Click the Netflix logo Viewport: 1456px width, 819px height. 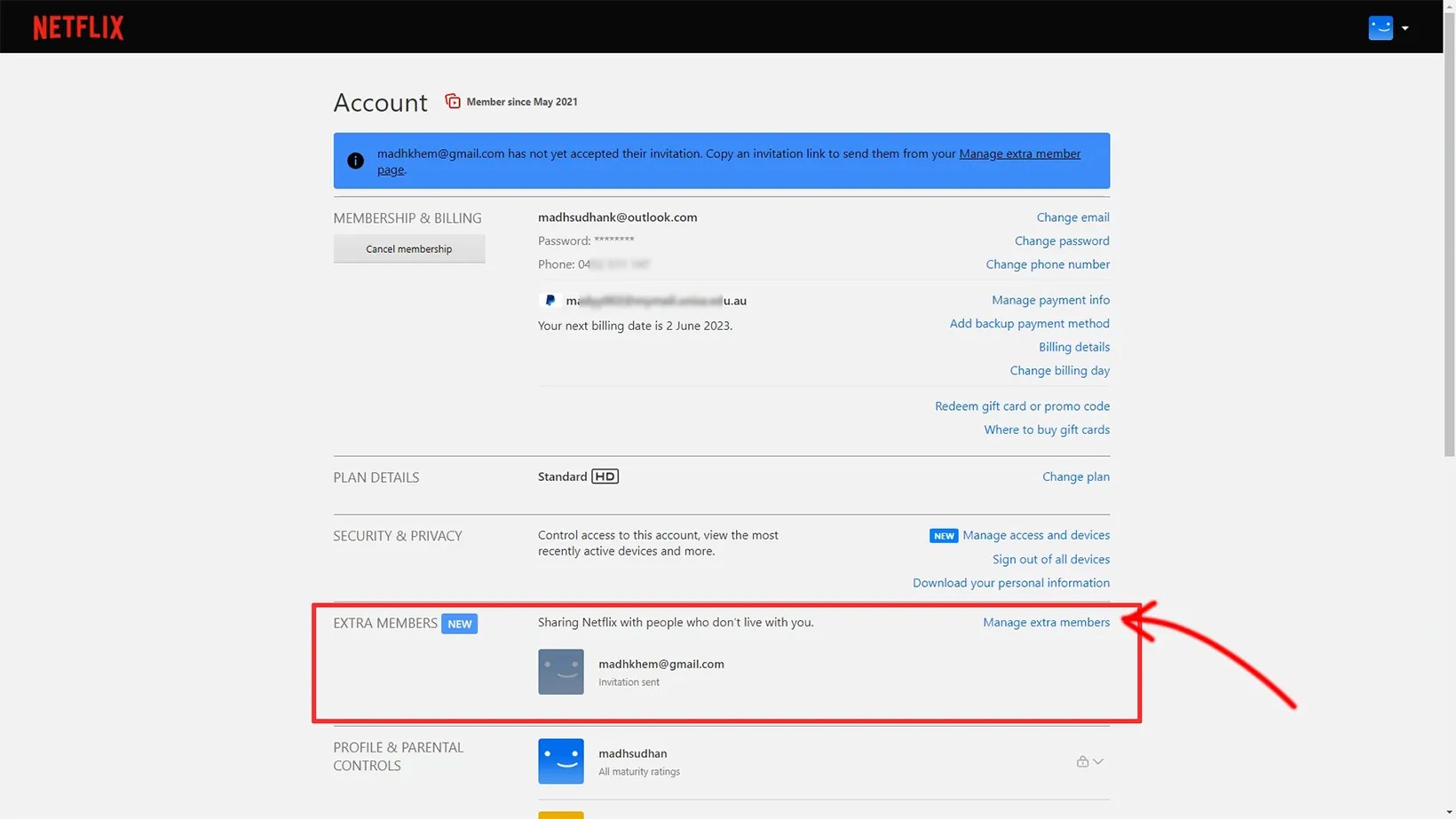click(x=78, y=27)
